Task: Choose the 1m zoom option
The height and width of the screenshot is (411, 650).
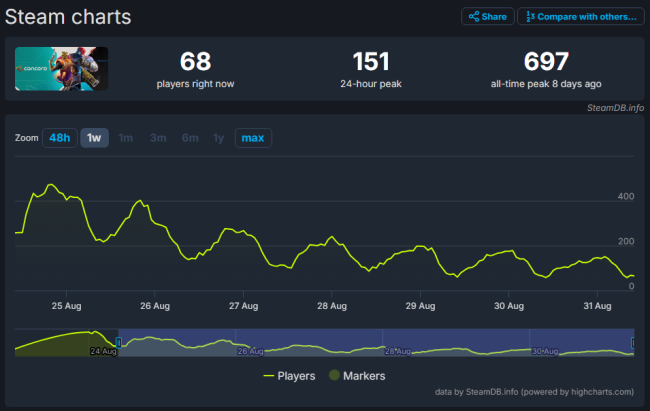Action: (126, 138)
